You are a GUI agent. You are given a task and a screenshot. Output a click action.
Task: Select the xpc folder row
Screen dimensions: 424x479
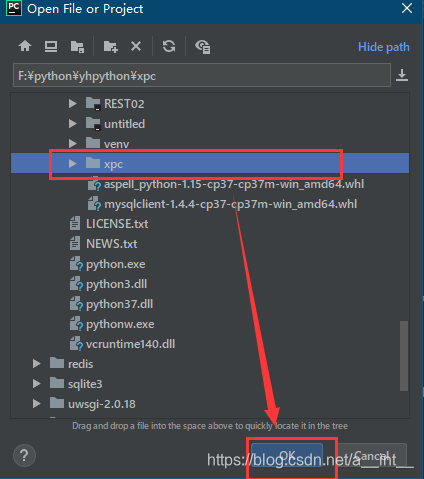tap(210, 163)
